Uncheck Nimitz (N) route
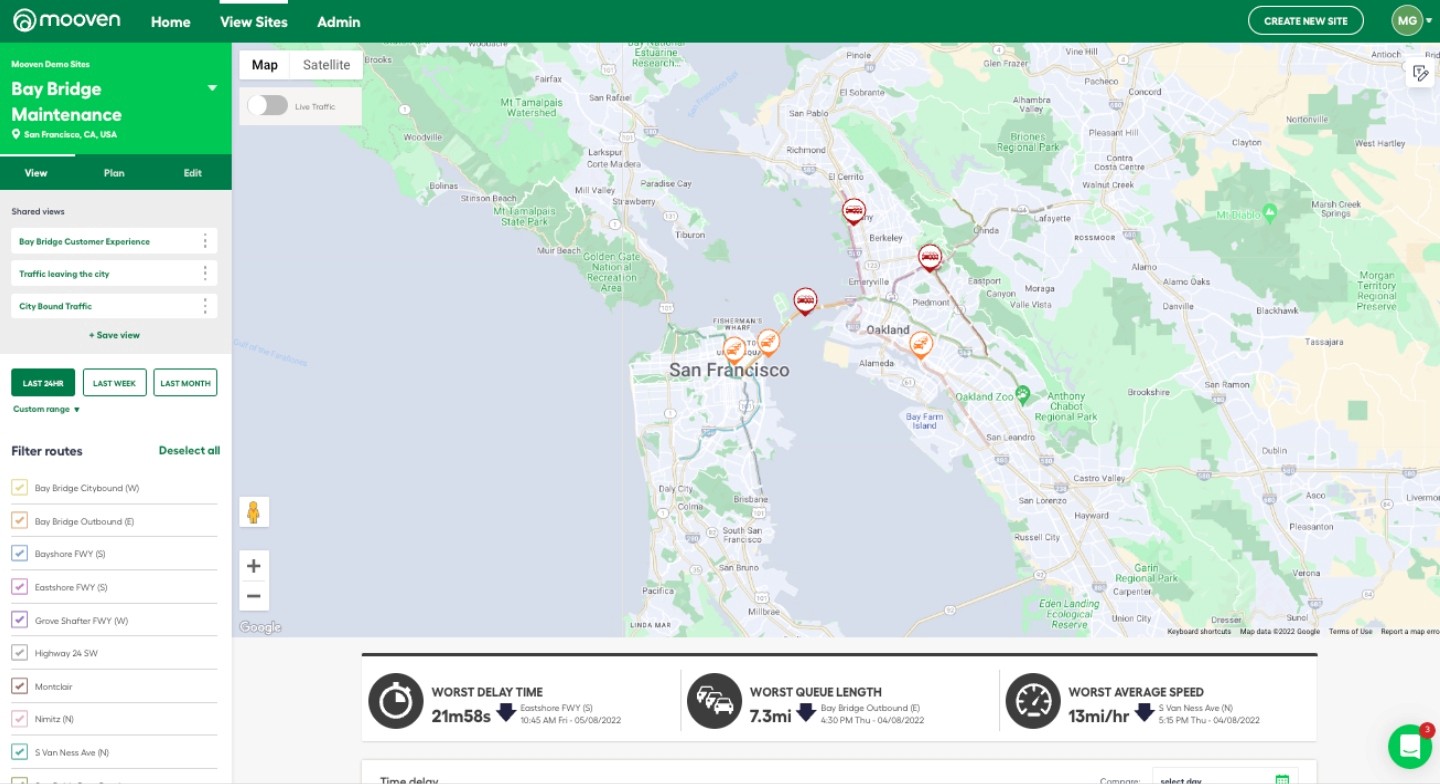Image resolution: width=1440 pixels, height=784 pixels. (19, 719)
